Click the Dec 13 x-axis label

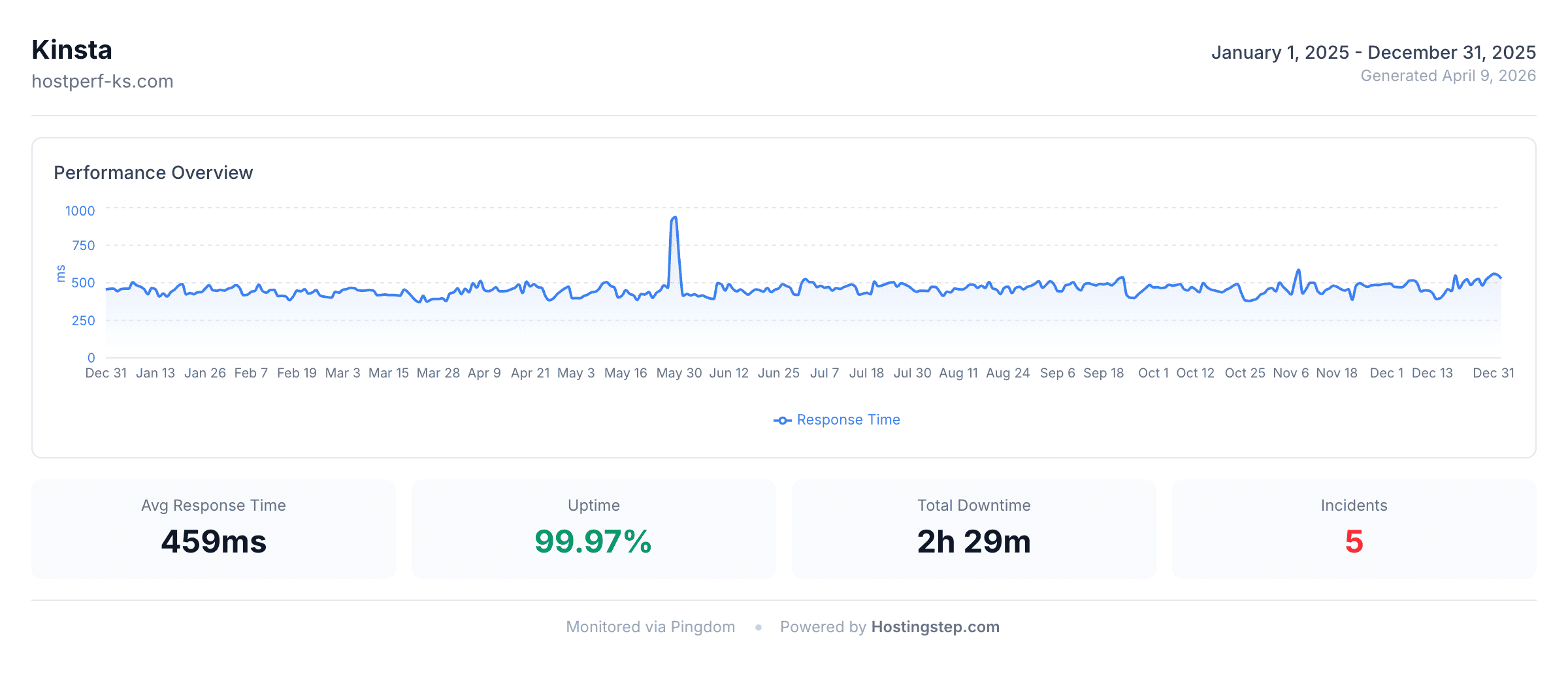coord(1432,373)
